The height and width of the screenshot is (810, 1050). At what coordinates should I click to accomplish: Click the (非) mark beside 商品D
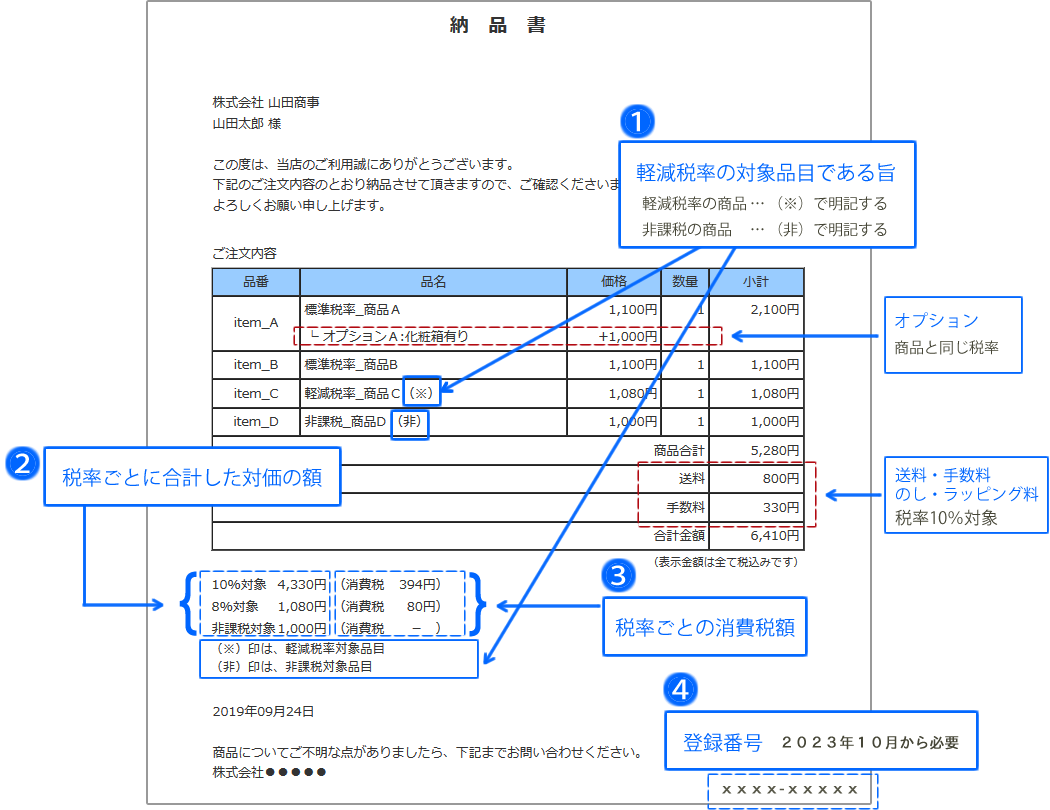pos(410,422)
